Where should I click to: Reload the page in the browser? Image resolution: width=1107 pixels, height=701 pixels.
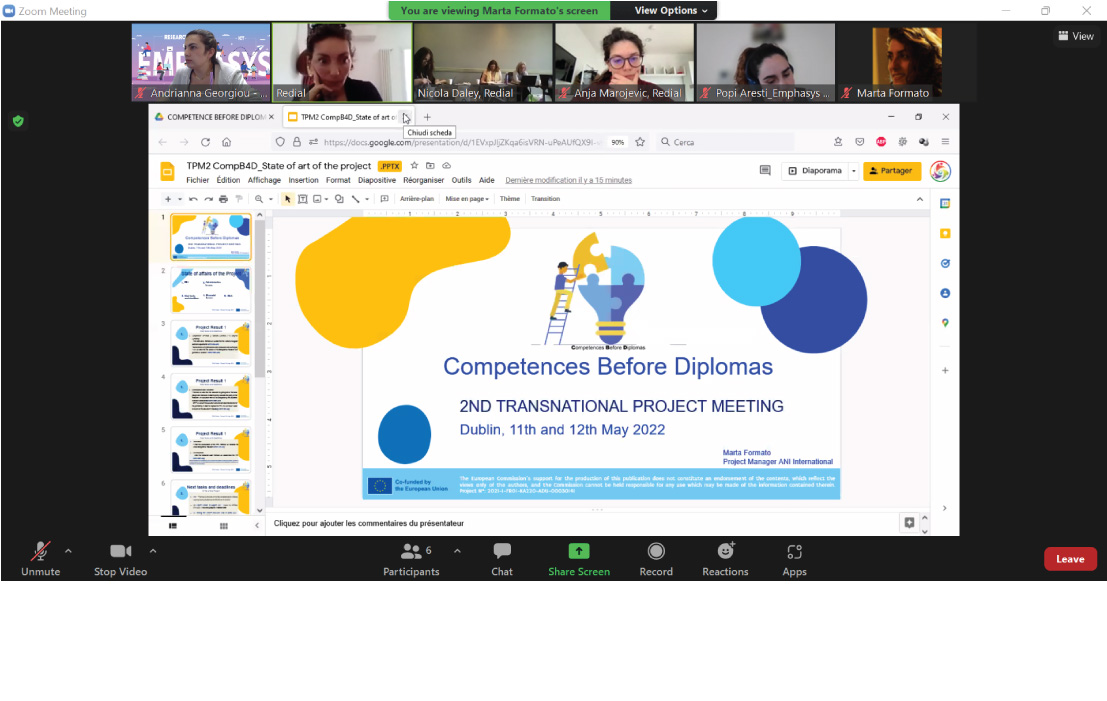[205, 142]
